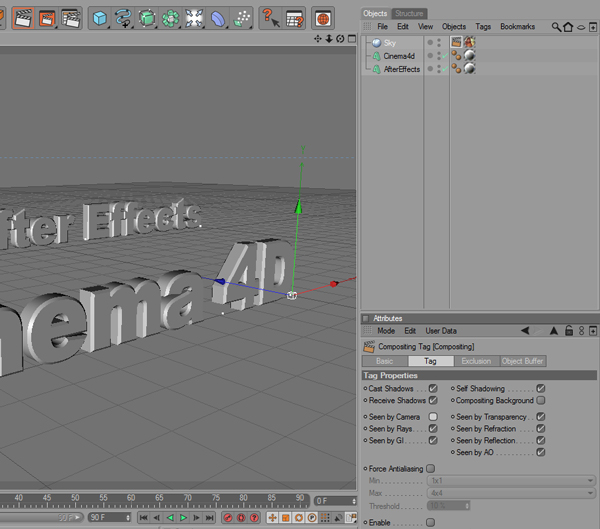Screen dimensions: 600x529
Task: Click the Object Manager home icon
Action: [568, 27]
